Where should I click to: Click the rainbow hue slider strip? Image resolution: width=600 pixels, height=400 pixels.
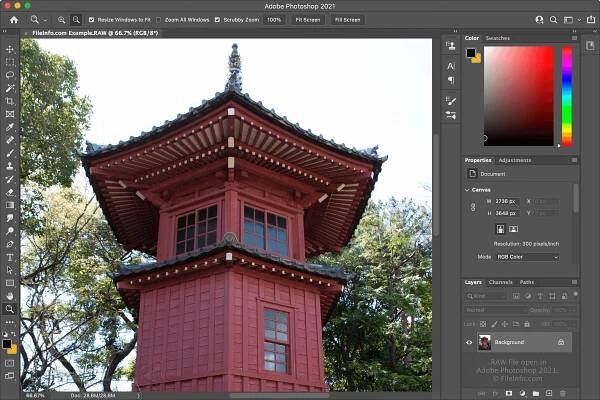566,95
